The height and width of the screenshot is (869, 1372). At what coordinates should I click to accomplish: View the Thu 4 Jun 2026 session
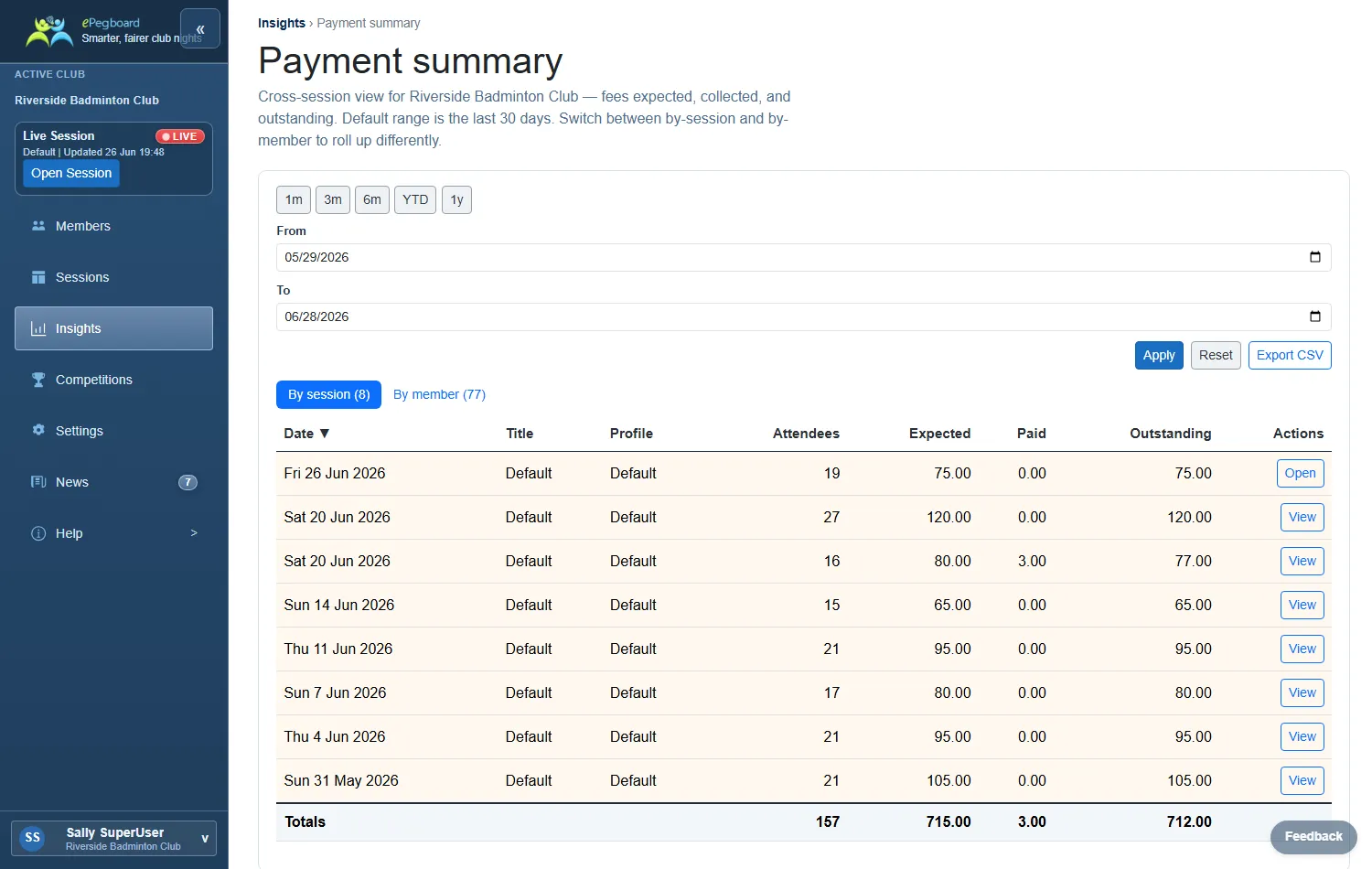1302,736
